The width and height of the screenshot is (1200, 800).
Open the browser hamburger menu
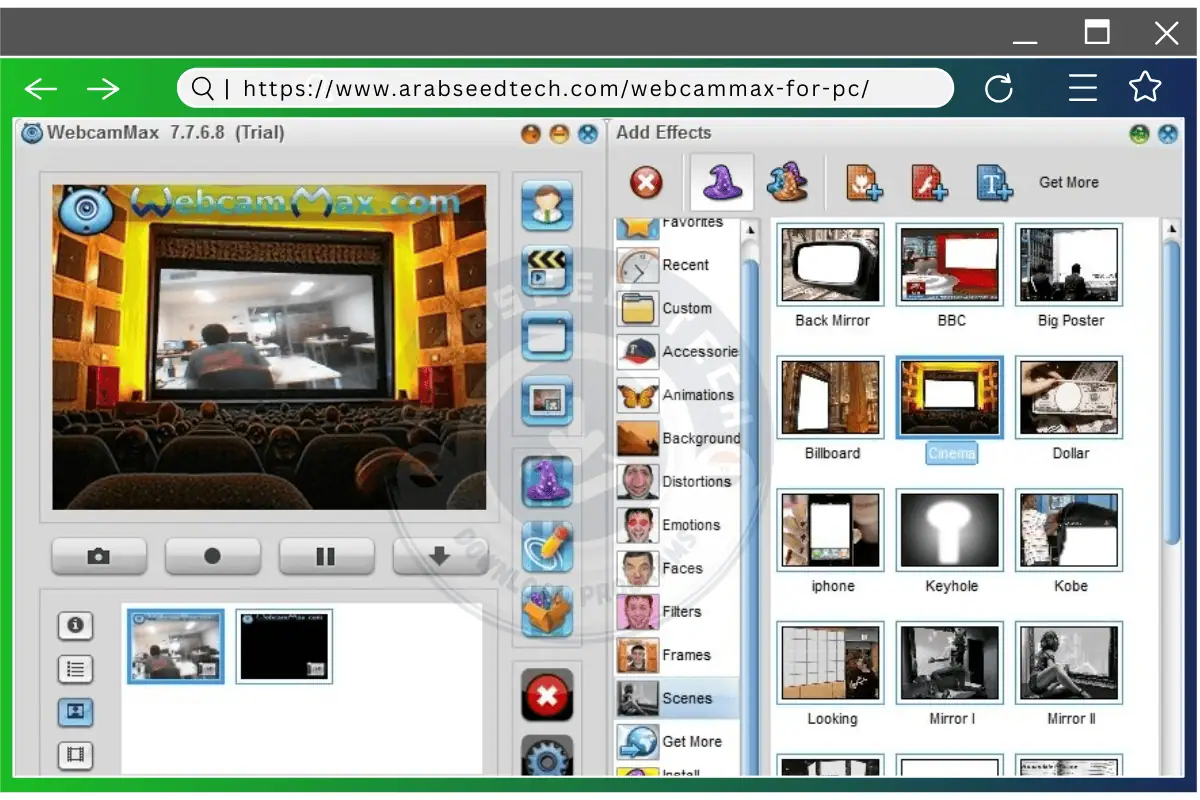1083,88
